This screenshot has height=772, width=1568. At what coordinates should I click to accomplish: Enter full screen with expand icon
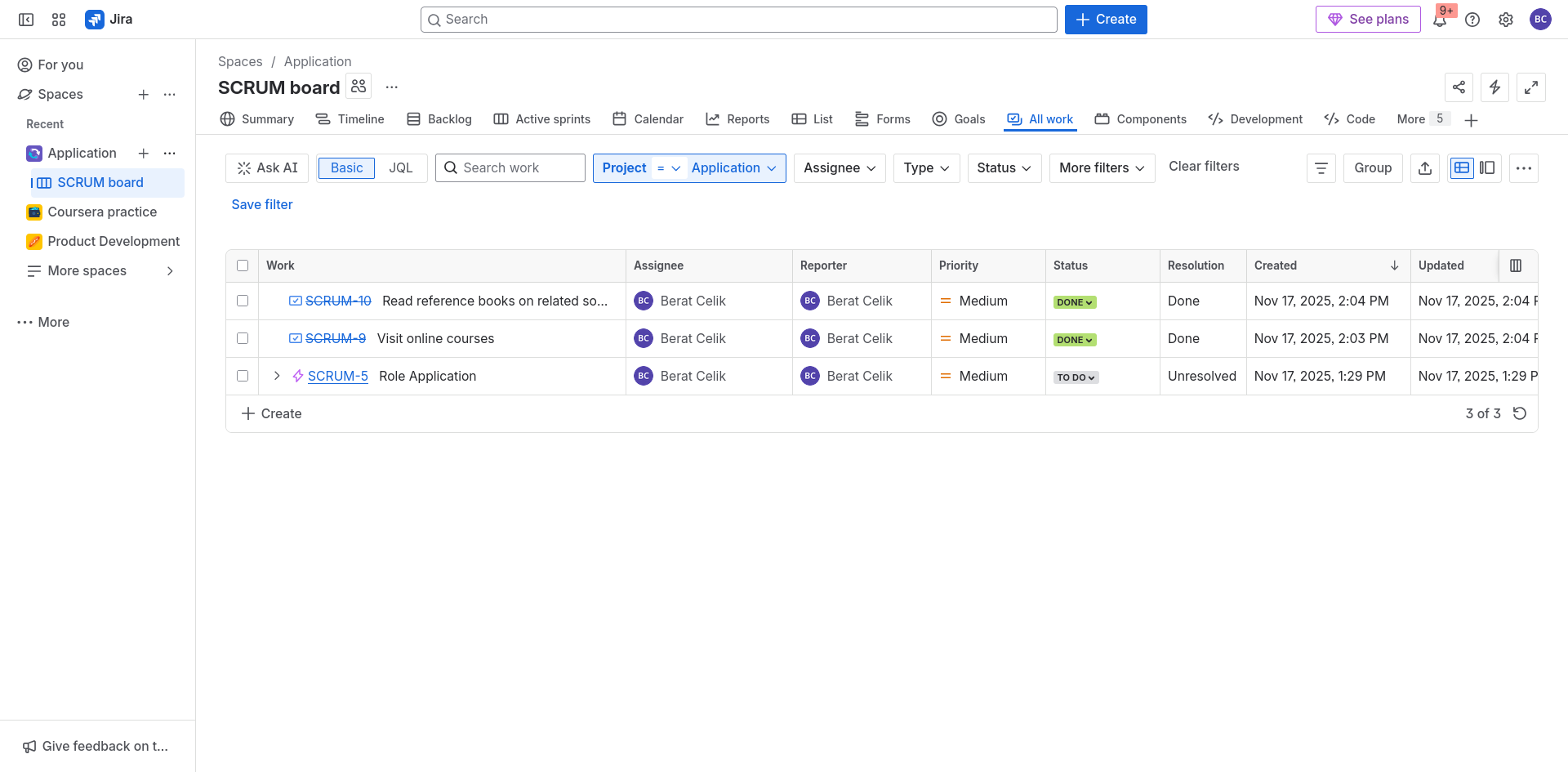coord(1530,87)
